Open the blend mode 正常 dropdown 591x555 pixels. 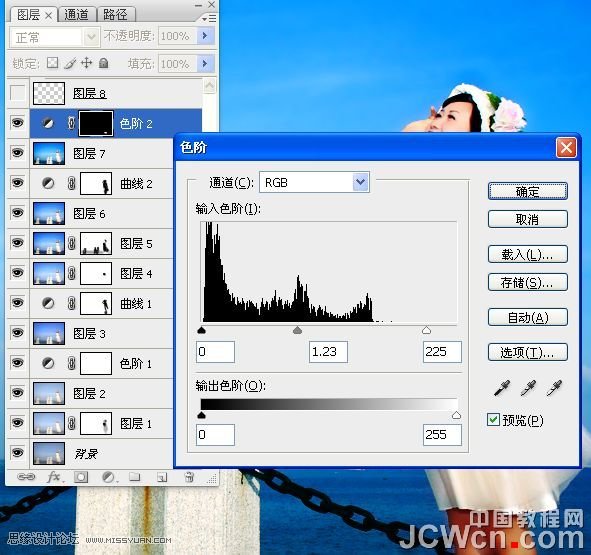click(x=91, y=37)
